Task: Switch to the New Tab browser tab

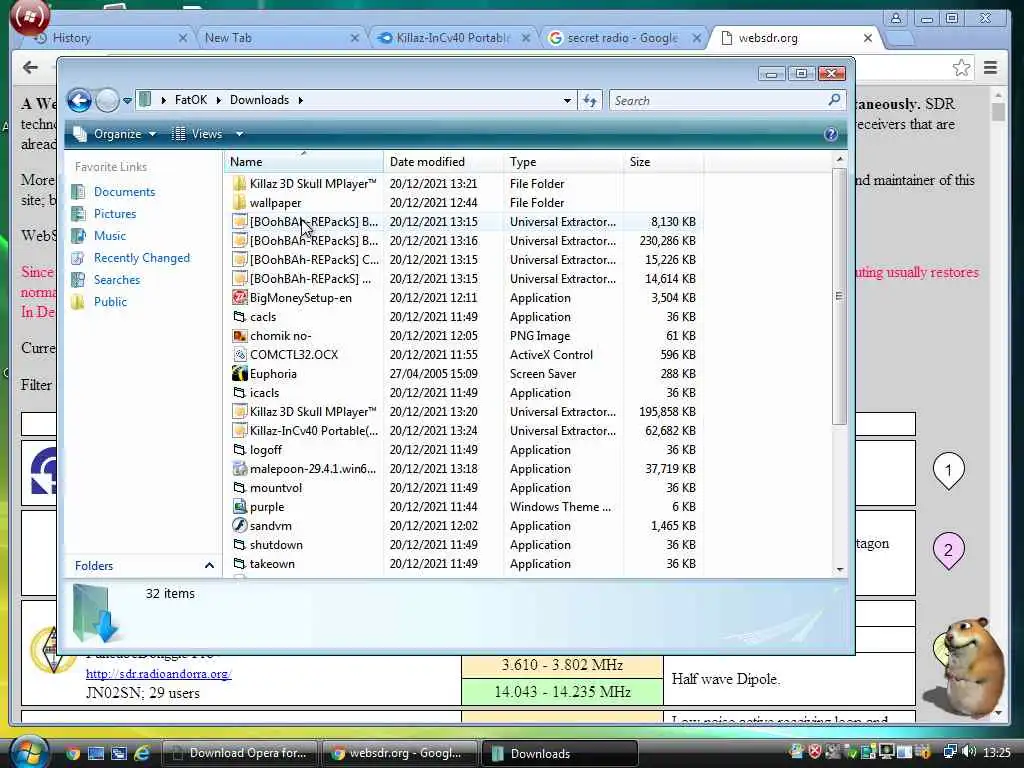Action: pyautogui.click(x=281, y=38)
